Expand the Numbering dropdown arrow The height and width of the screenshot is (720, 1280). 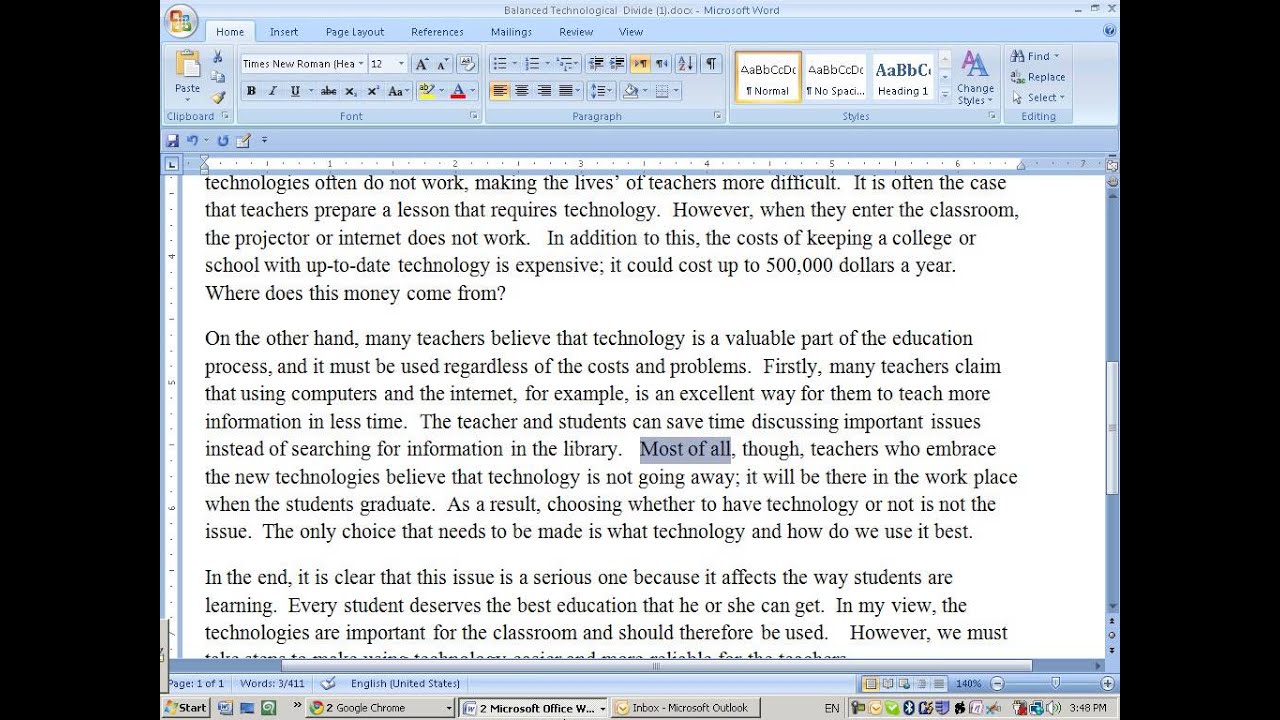click(x=547, y=63)
